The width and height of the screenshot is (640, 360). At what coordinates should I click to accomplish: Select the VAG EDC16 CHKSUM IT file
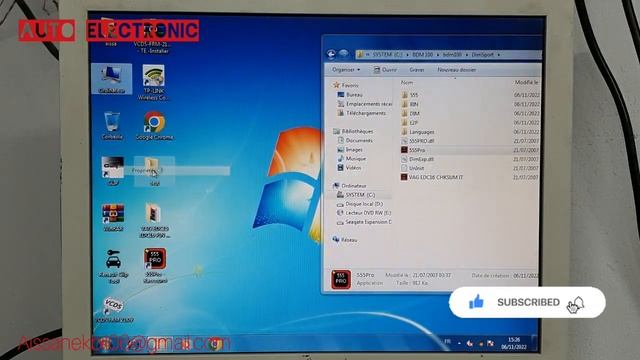pos(432,178)
